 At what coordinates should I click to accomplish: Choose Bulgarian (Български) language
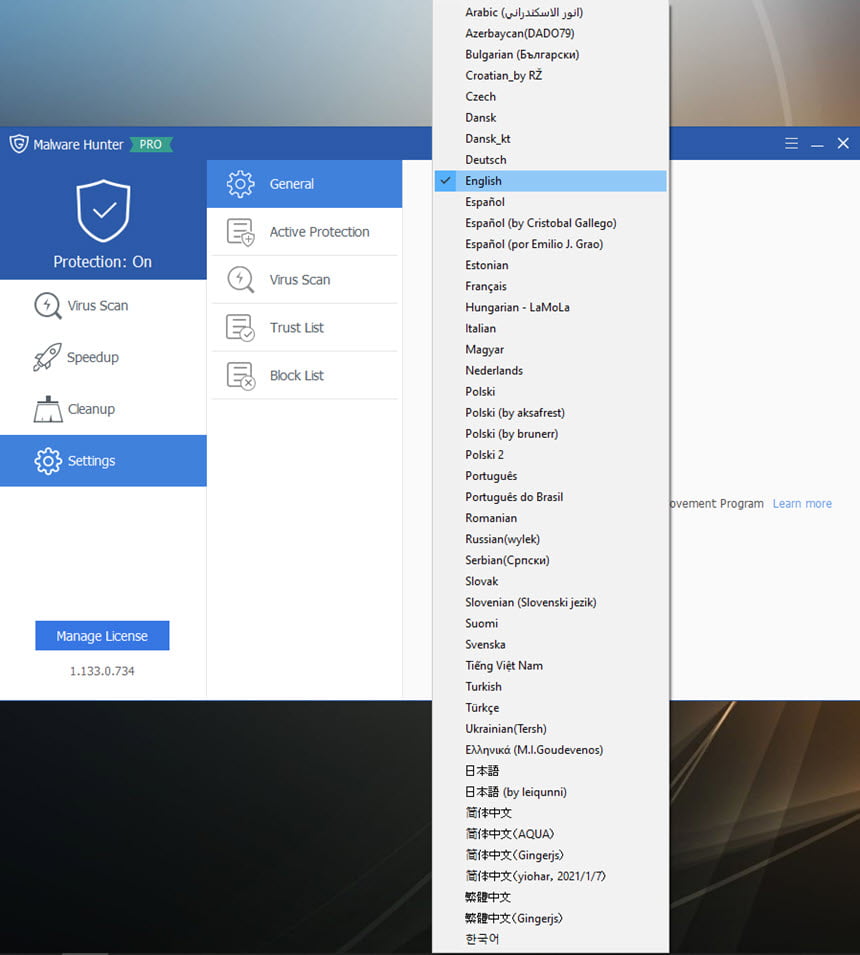click(x=551, y=55)
